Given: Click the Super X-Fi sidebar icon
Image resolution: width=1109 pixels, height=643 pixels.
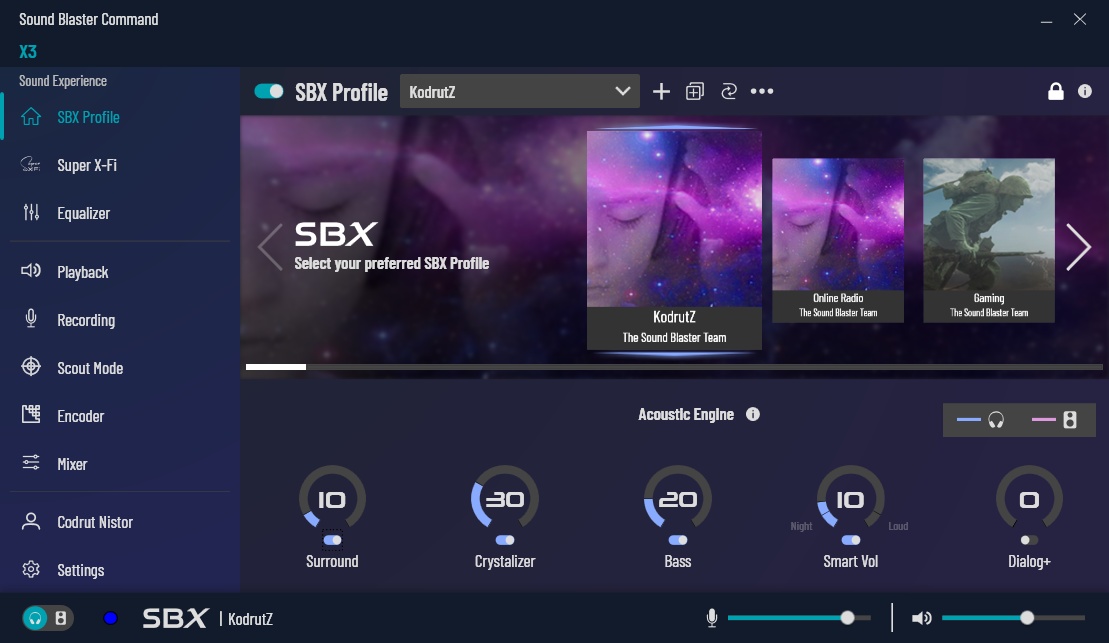Looking at the screenshot, I should tap(30, 164).
